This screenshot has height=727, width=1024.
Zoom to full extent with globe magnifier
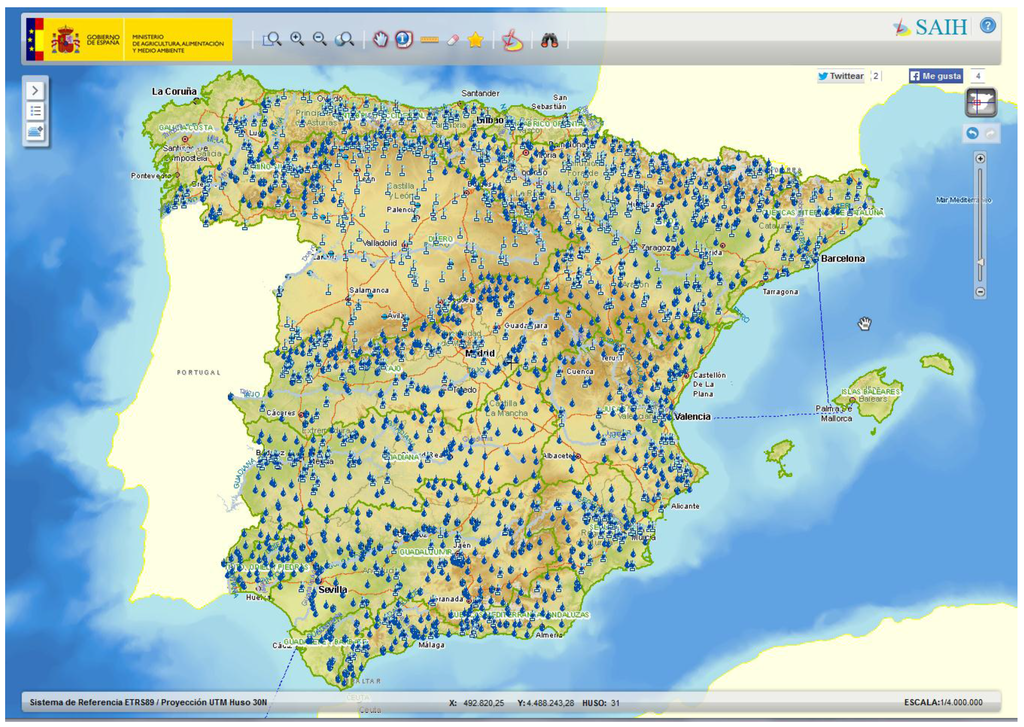tap(345, 39)
